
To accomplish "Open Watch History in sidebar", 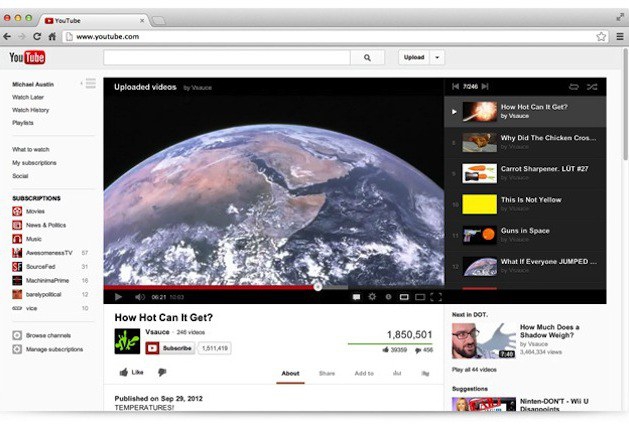I will [30, 110].
